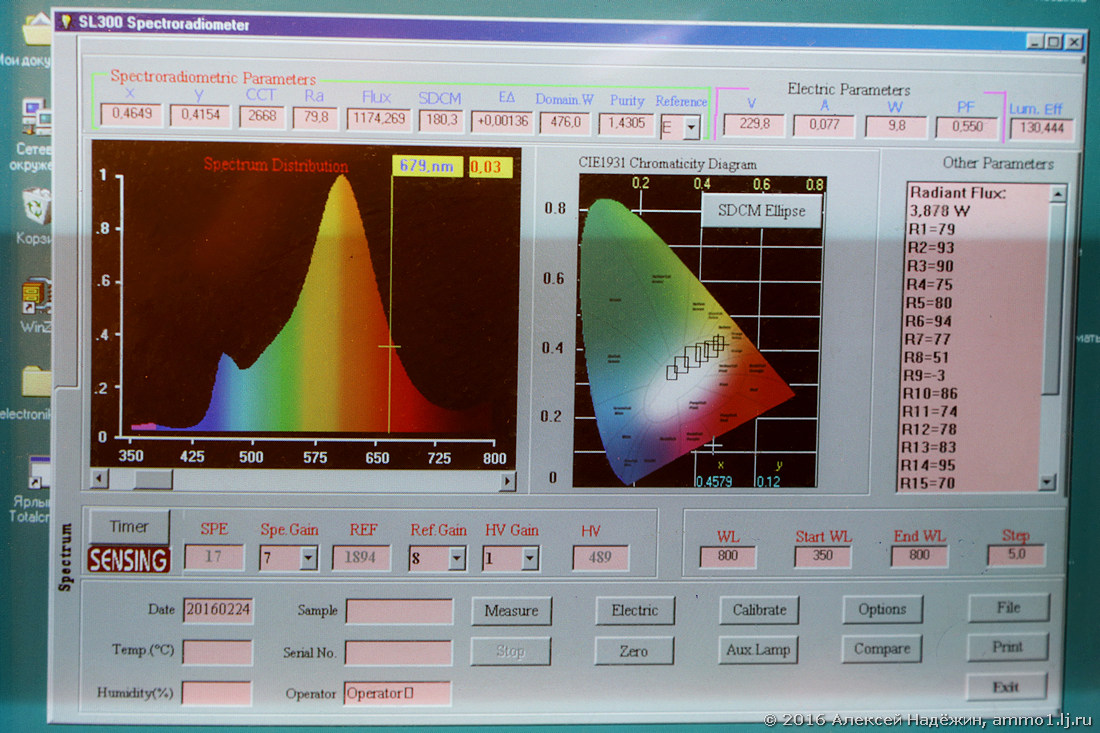The image size is (1100, 733).
Task: Maximize the SL300 Spectroradiometer window
Action: [x=1054, y=42]
